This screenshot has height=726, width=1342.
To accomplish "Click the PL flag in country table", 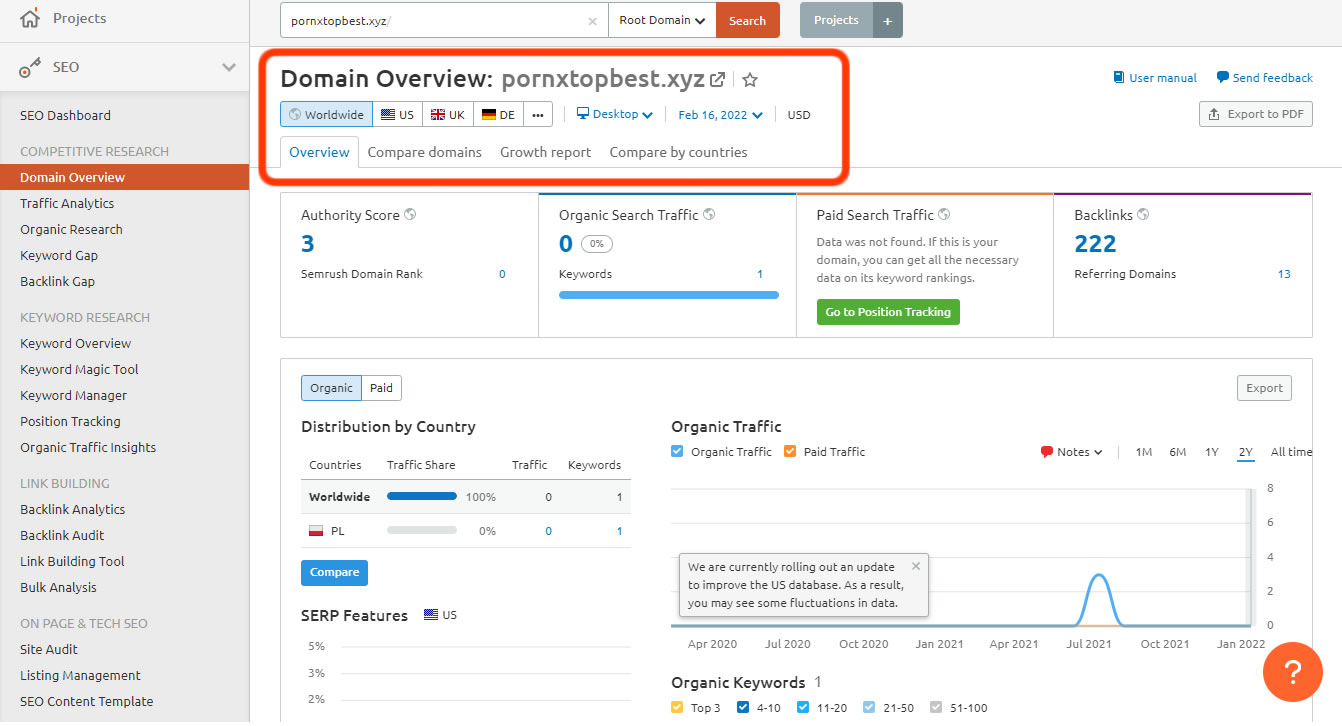I will 316,531.
